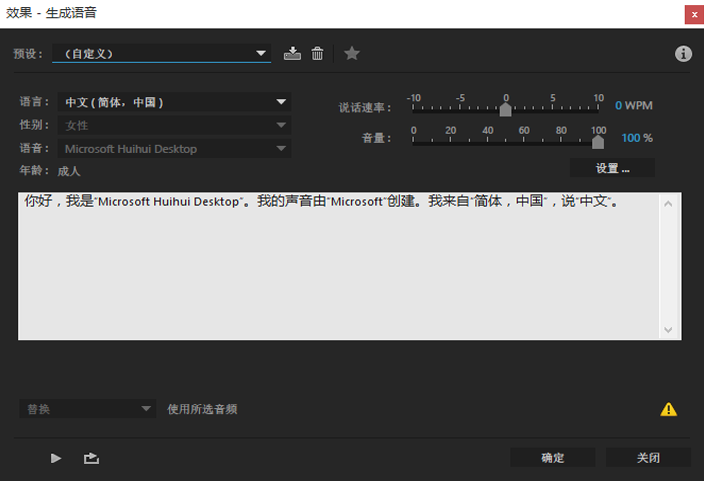
Task: Click the 年龄 value 成人
Action: click(x=69, y=171)
